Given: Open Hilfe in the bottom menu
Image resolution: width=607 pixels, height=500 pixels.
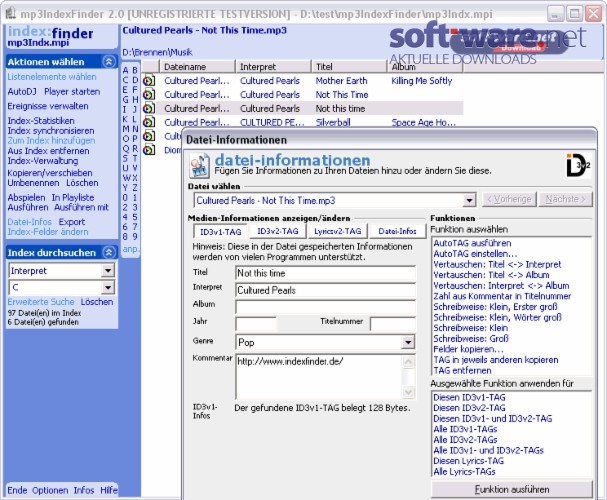Looking at the screenshot, I should tap(108, 490).
